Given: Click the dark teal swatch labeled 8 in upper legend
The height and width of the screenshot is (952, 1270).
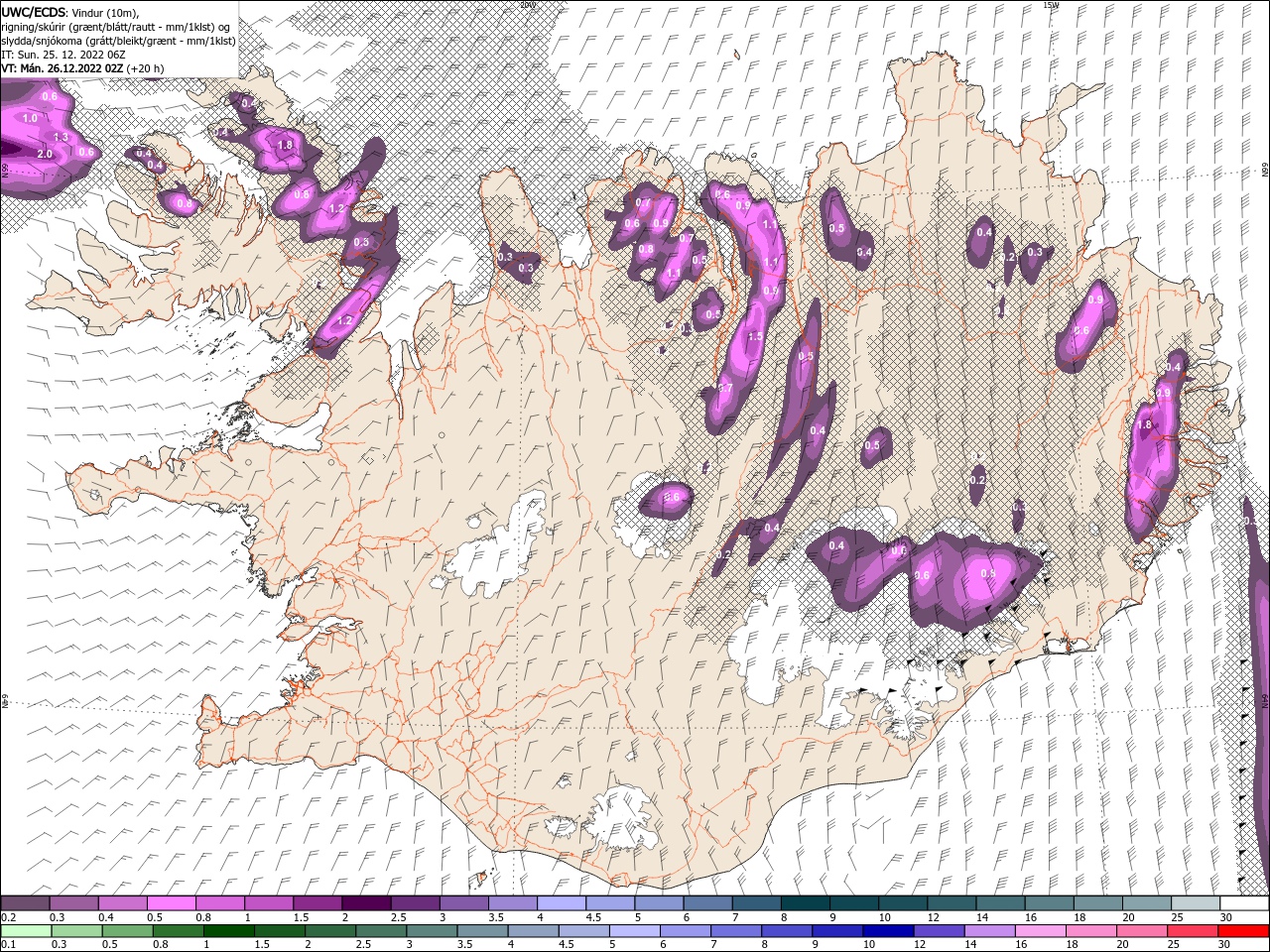Looking at the screenshot, I should click(804, 903).
